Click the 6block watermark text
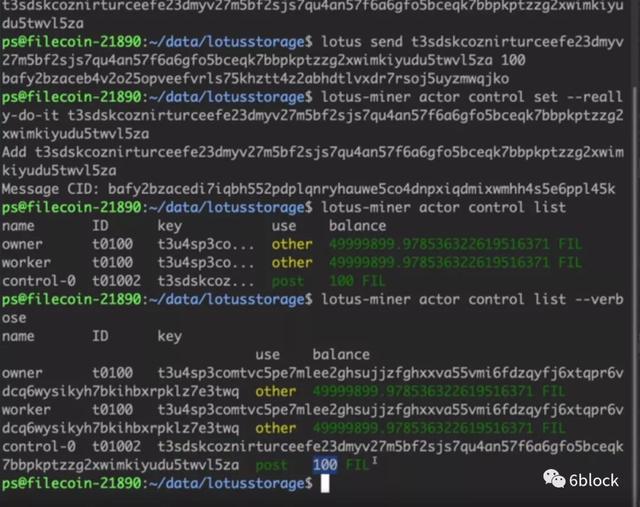Viewport: 640px width, 507px height. click(594, 480)
